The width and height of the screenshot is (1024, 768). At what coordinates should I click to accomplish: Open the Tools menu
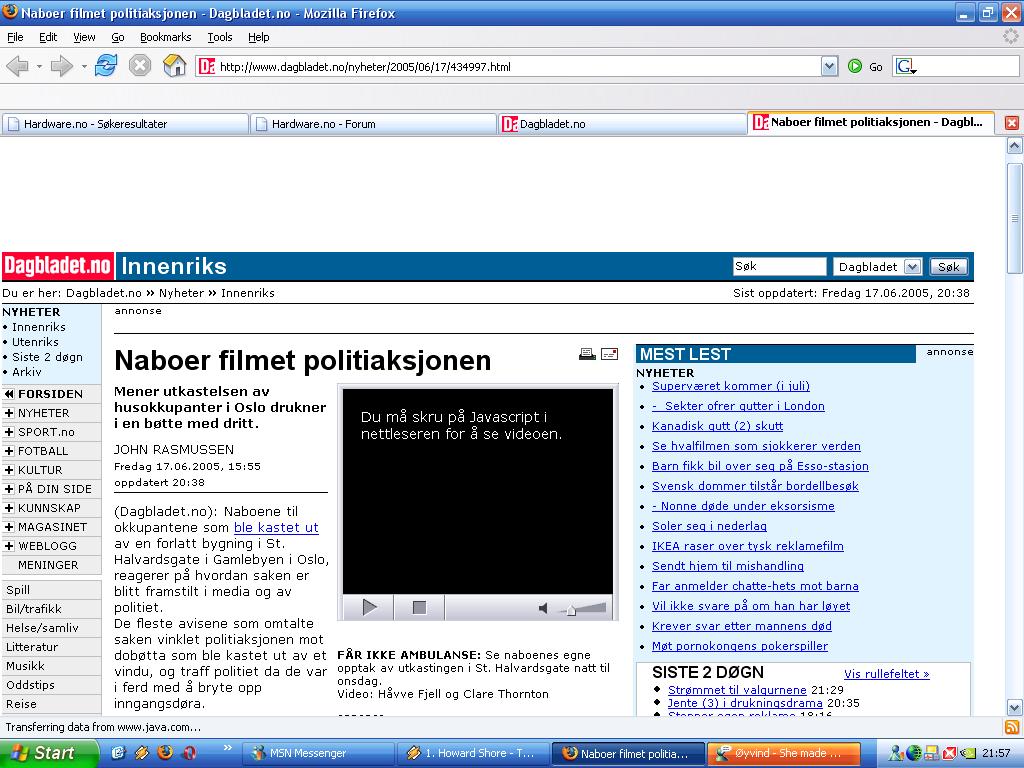220,37
